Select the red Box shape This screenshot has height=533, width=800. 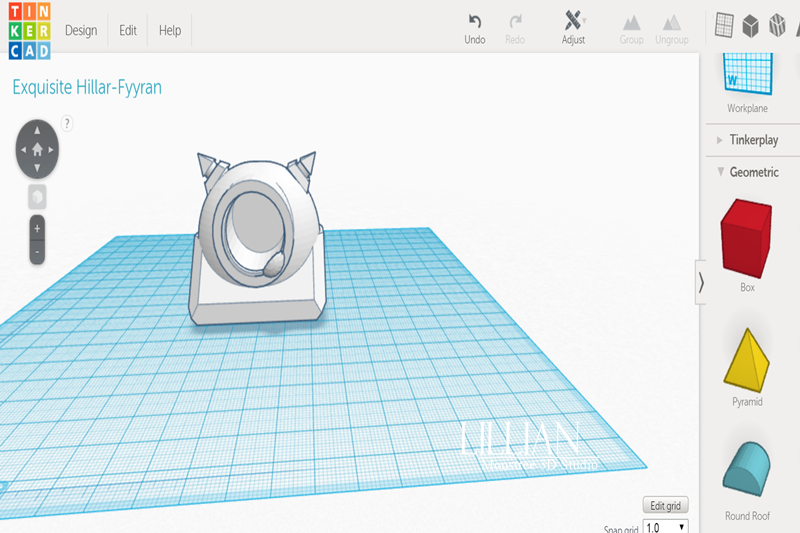[747, 238]
